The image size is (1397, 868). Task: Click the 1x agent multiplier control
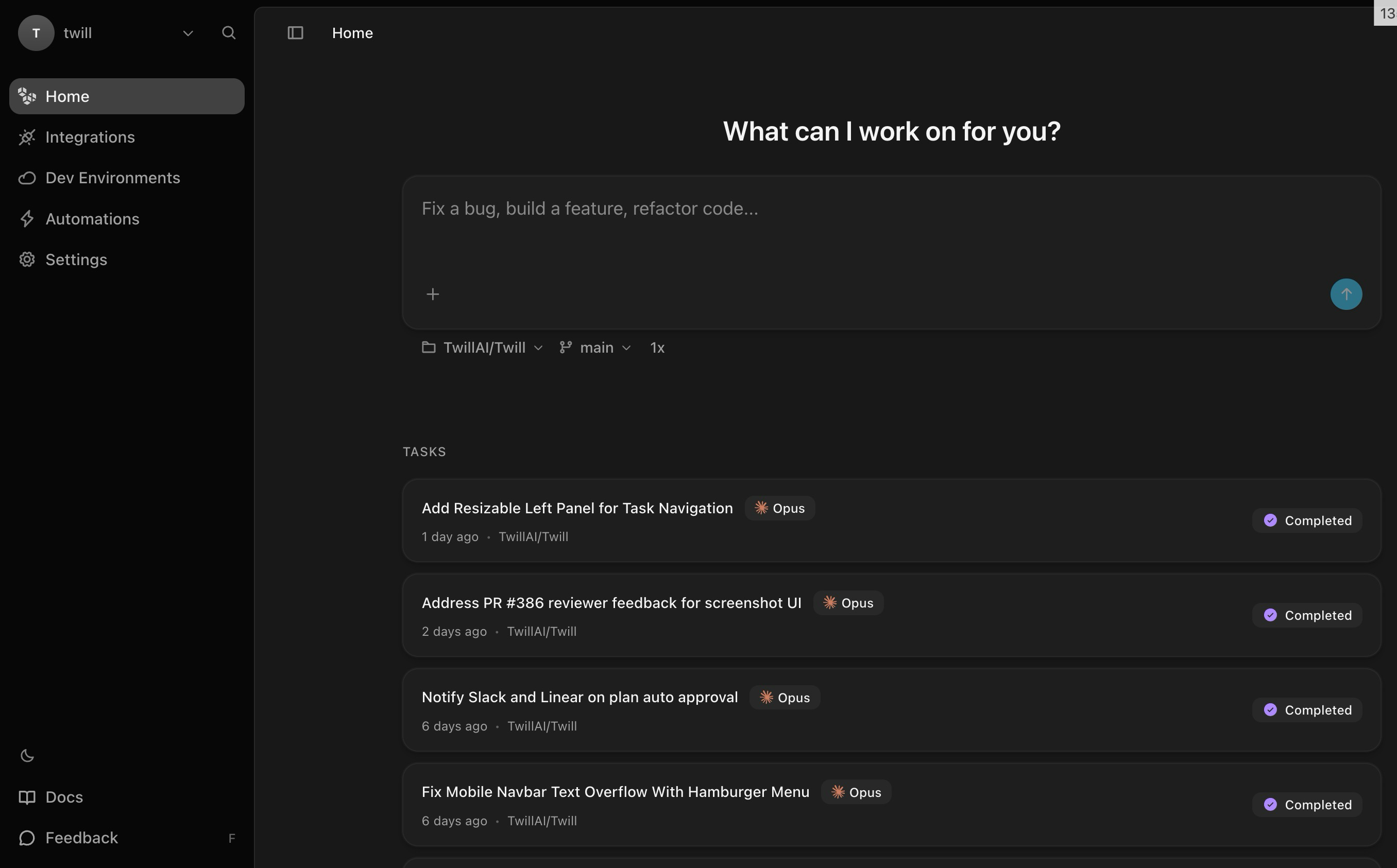(x=657, y=348)
